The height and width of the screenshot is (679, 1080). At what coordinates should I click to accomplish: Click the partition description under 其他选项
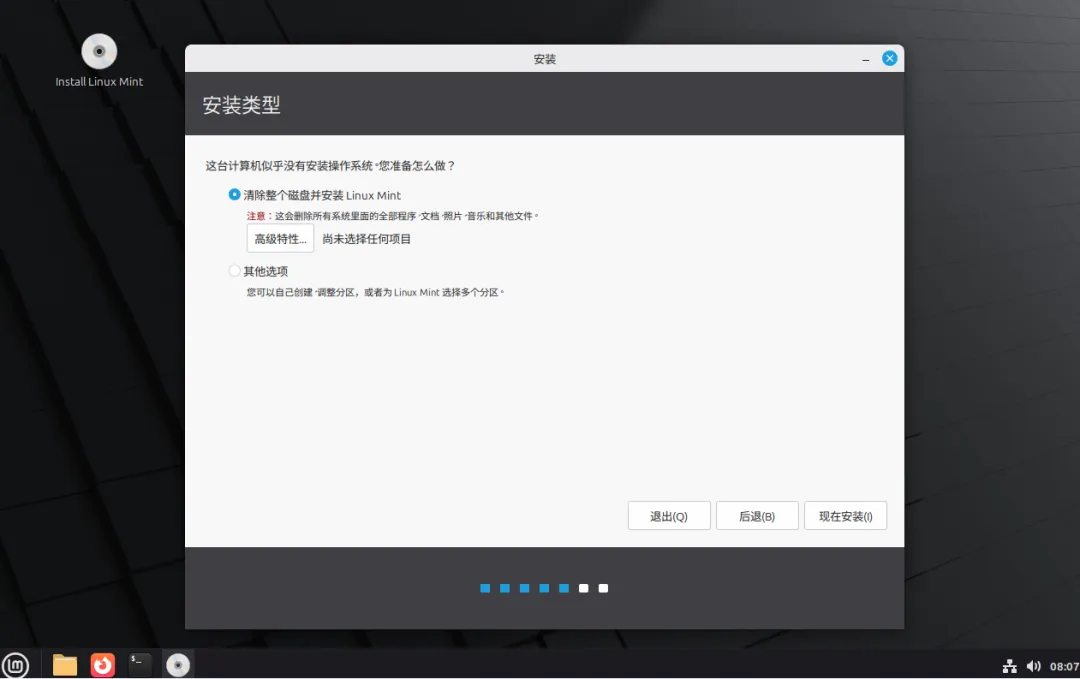coord(375,292)
